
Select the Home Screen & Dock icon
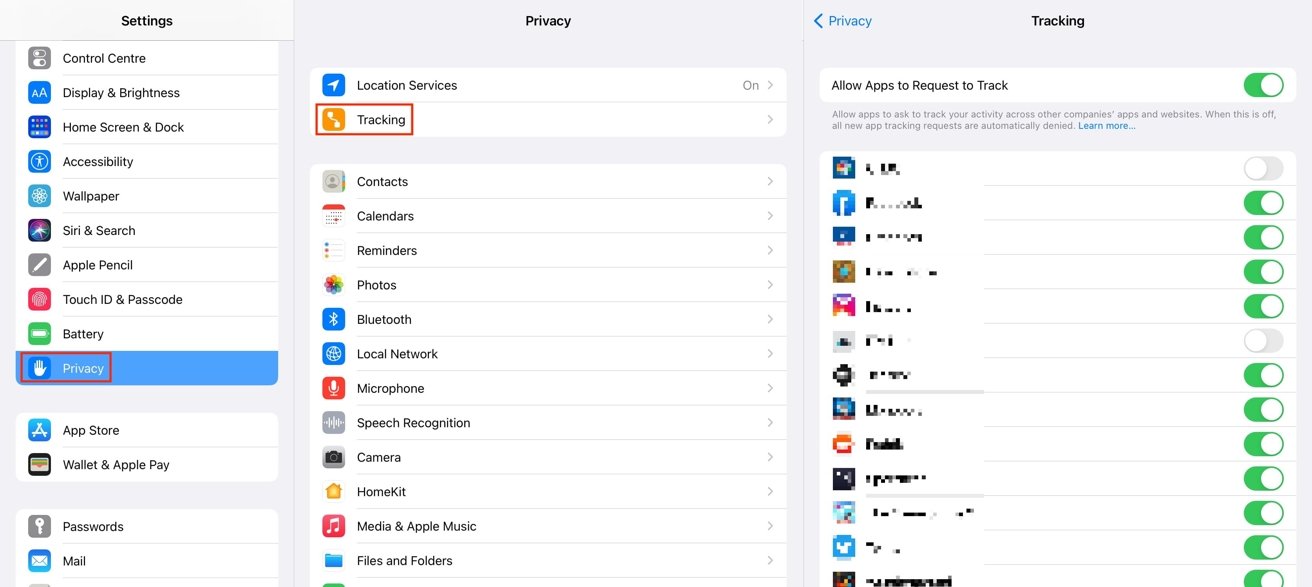[39, 127]
